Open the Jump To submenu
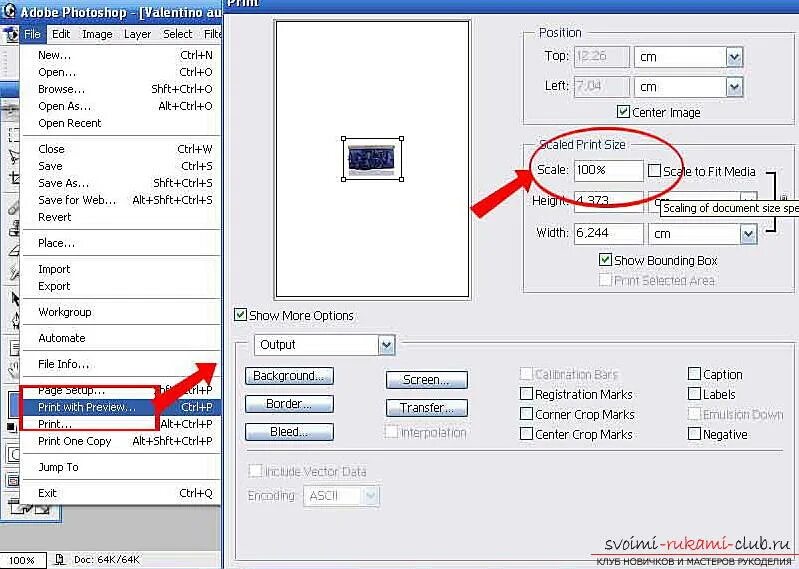This screenshot has width=799, height=569. pyautogui.click(x=122, y=468)
